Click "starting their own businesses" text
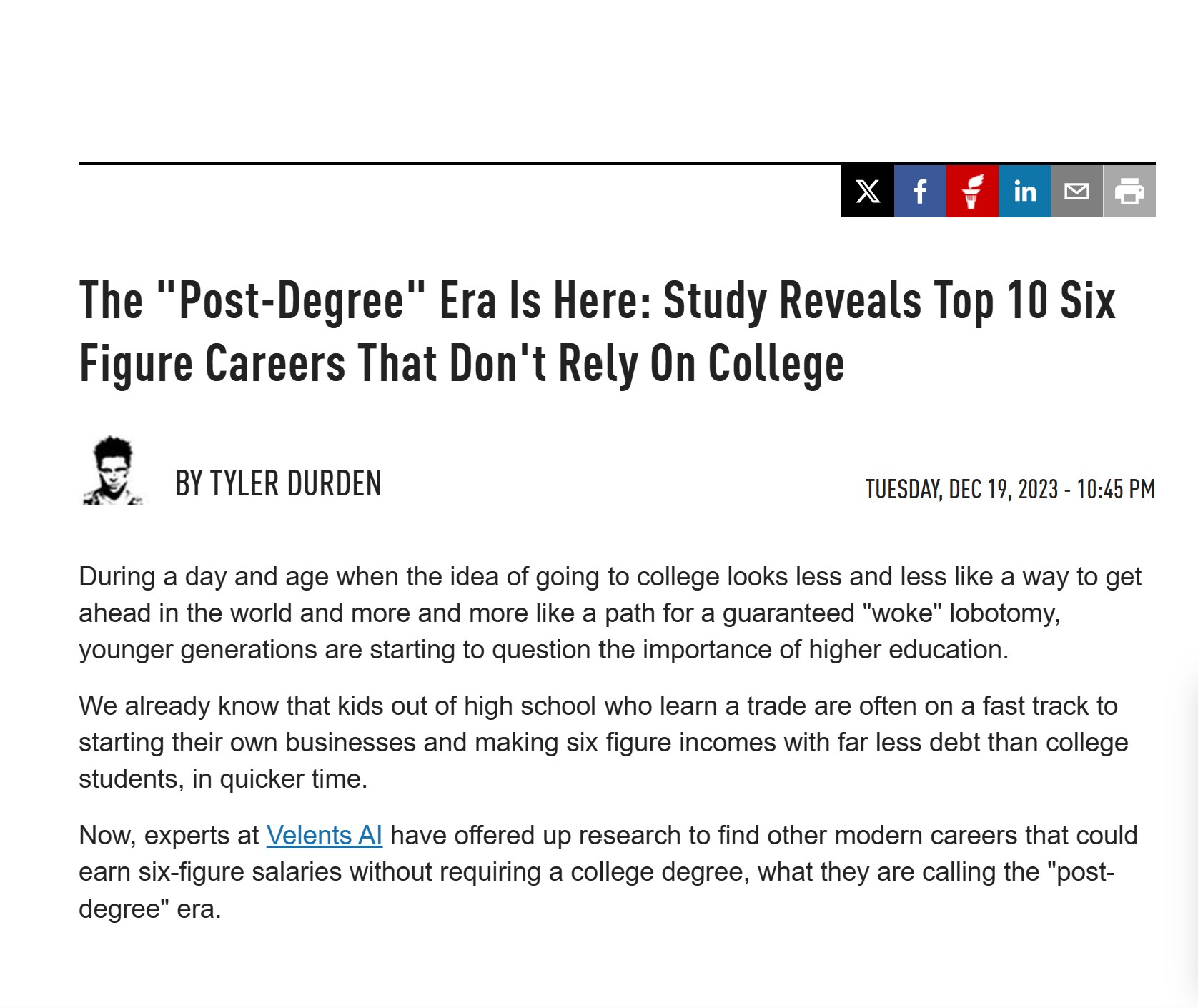 click(x=247, y=743)
